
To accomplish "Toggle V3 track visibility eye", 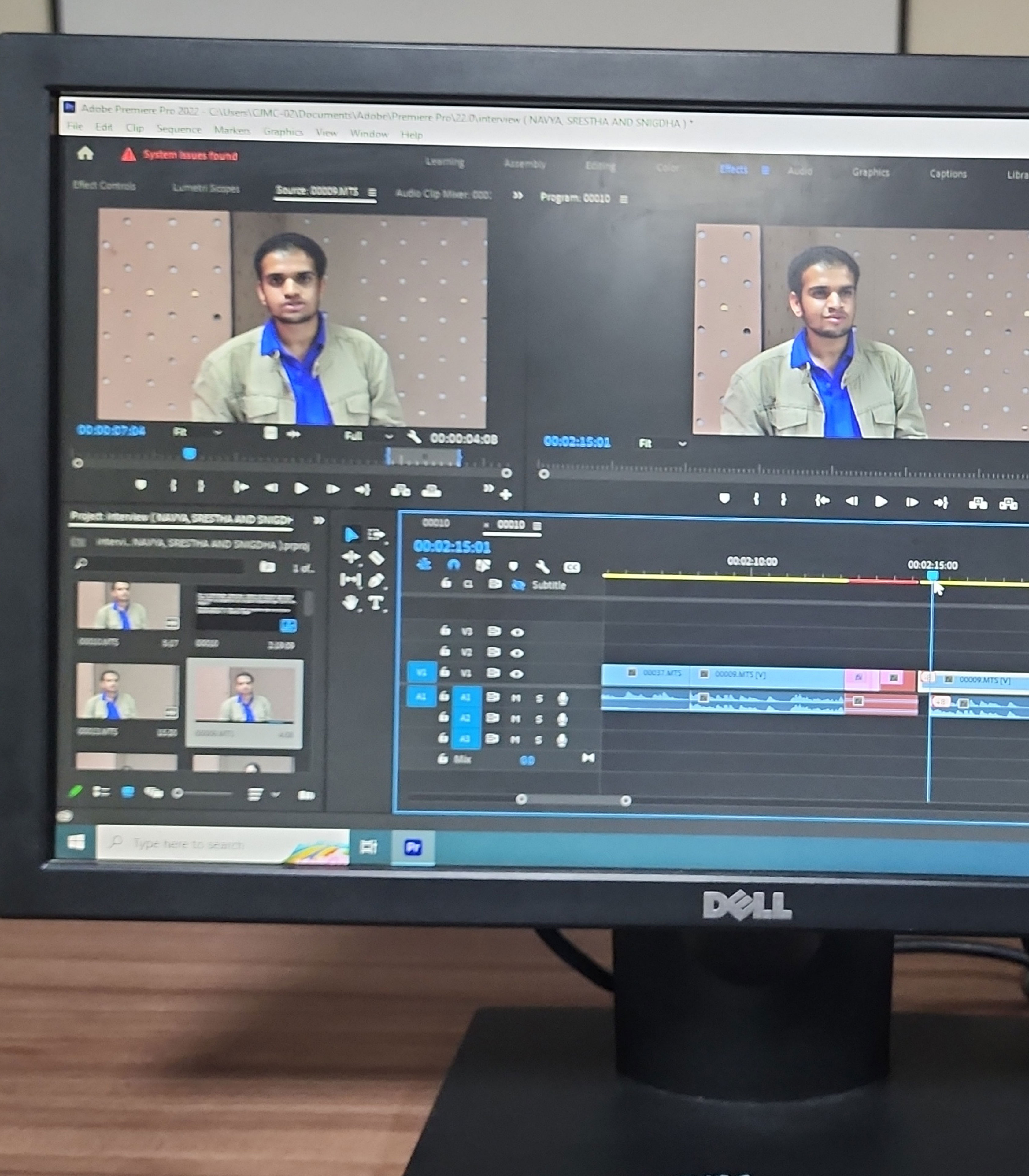I will [x=517, y=632].
